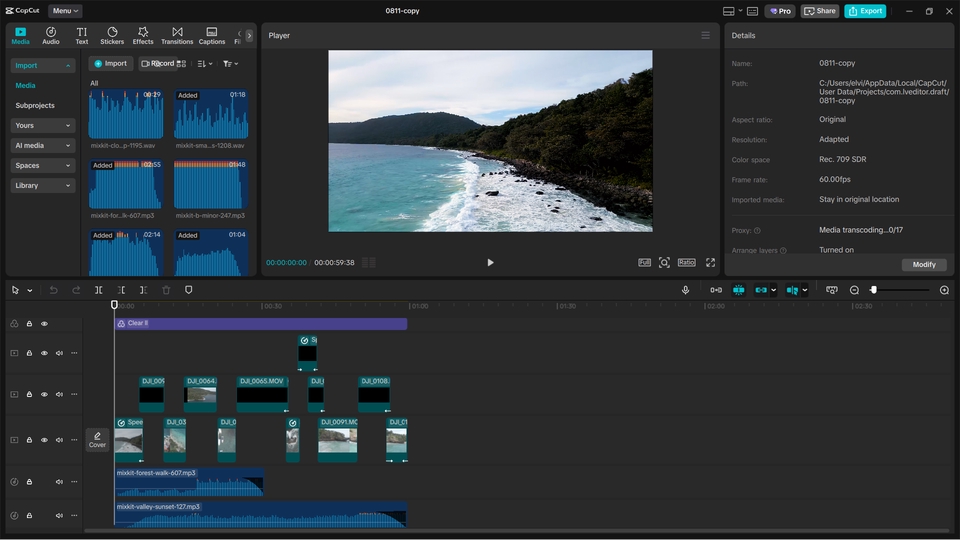Image resolution: width=960 pixels, height=540 pixels.
Task: Zoom out the timeline
Action: coord(854,290)
